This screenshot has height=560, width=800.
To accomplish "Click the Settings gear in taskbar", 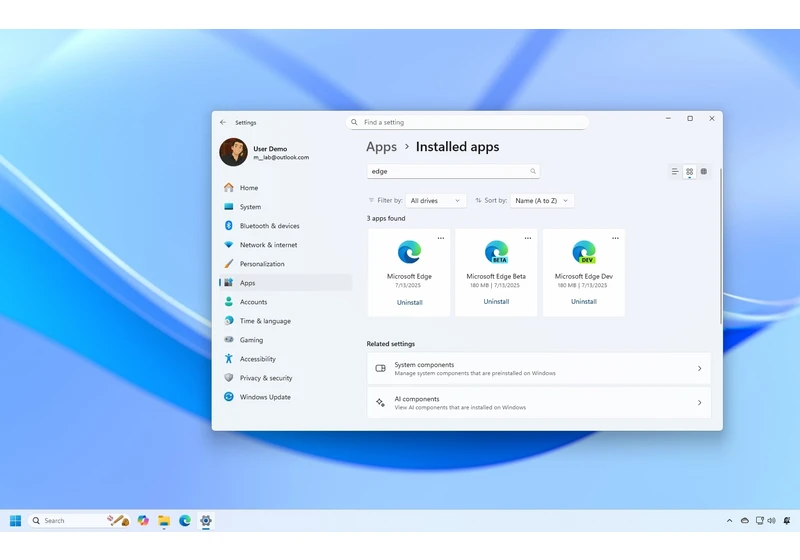I will pyautogui.click(x=206, y=520).
